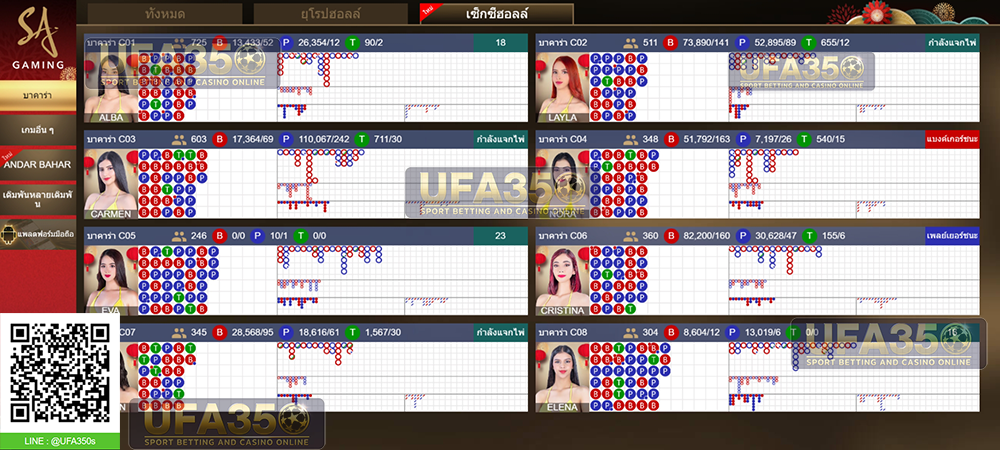This screenshot has width=1000, height=450.
Task: Click กำลังแจกไพ่ status on table C02
Action: click(953, 43)
